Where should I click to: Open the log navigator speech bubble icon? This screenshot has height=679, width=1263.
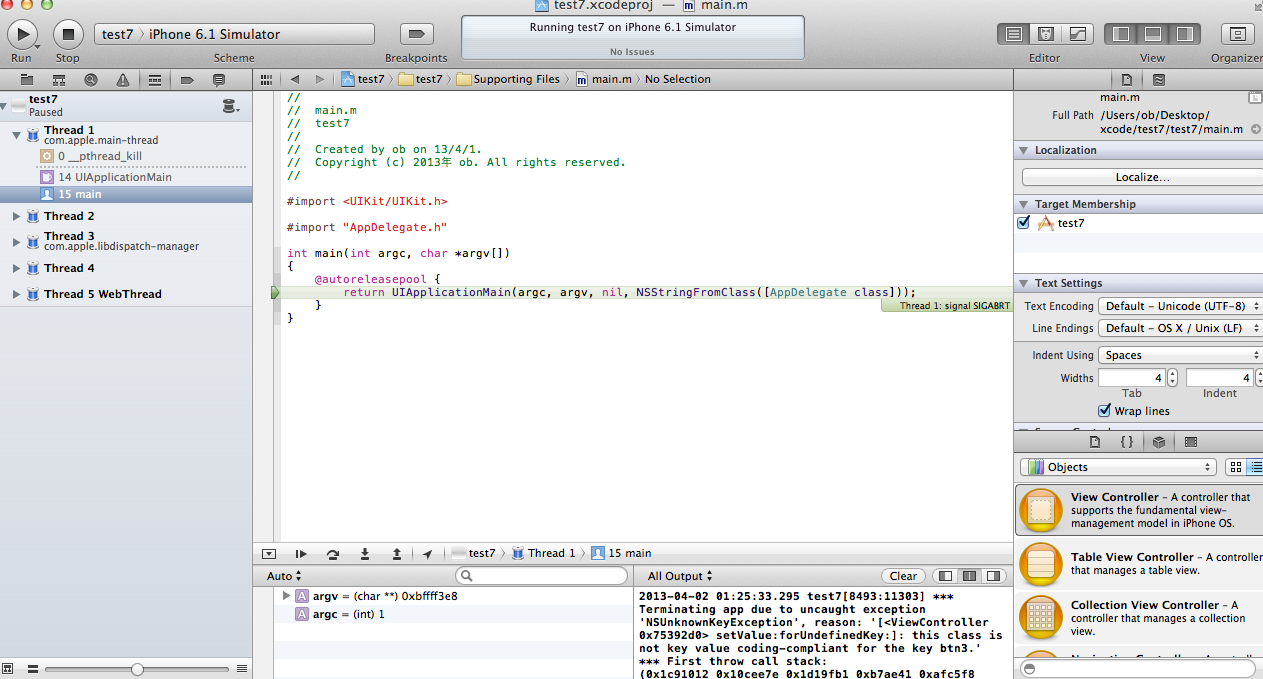coord(218,79)
